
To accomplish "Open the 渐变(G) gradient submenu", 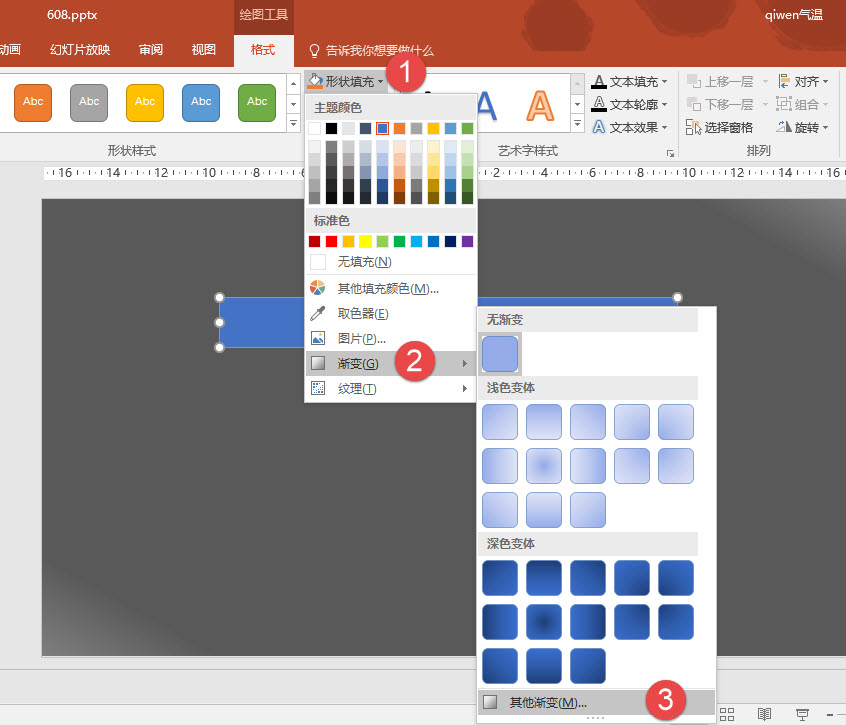I will click(391, 364).
